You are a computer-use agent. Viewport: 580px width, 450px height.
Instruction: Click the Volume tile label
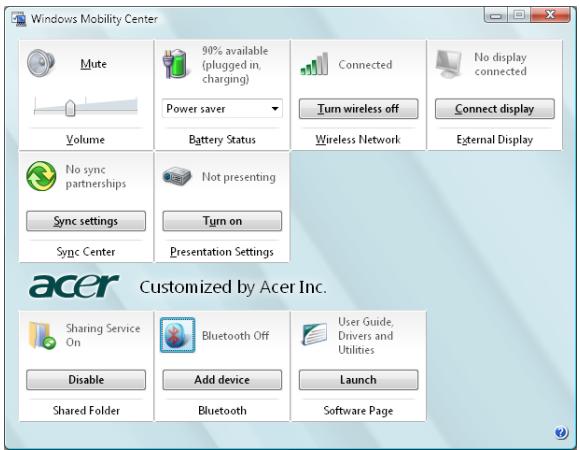[x=85, y=139]
